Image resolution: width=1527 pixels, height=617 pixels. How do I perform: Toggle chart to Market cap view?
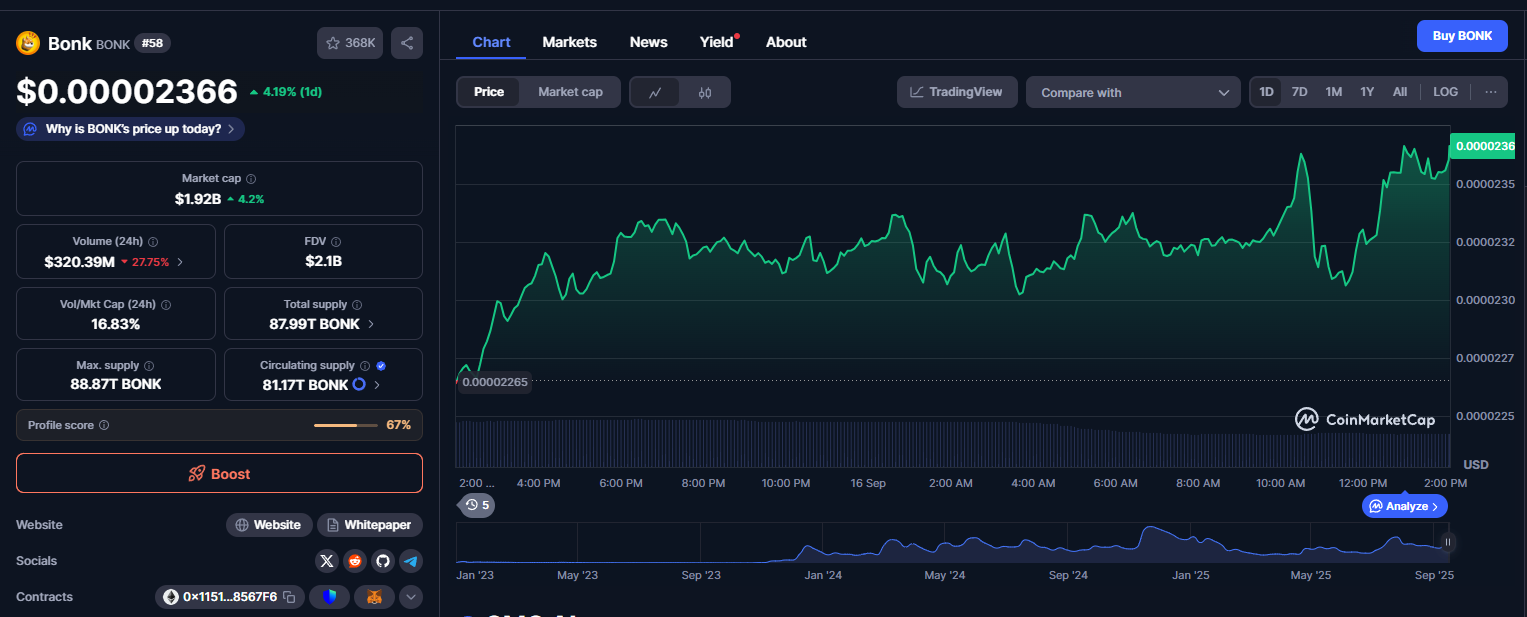(x=570, y=92)
